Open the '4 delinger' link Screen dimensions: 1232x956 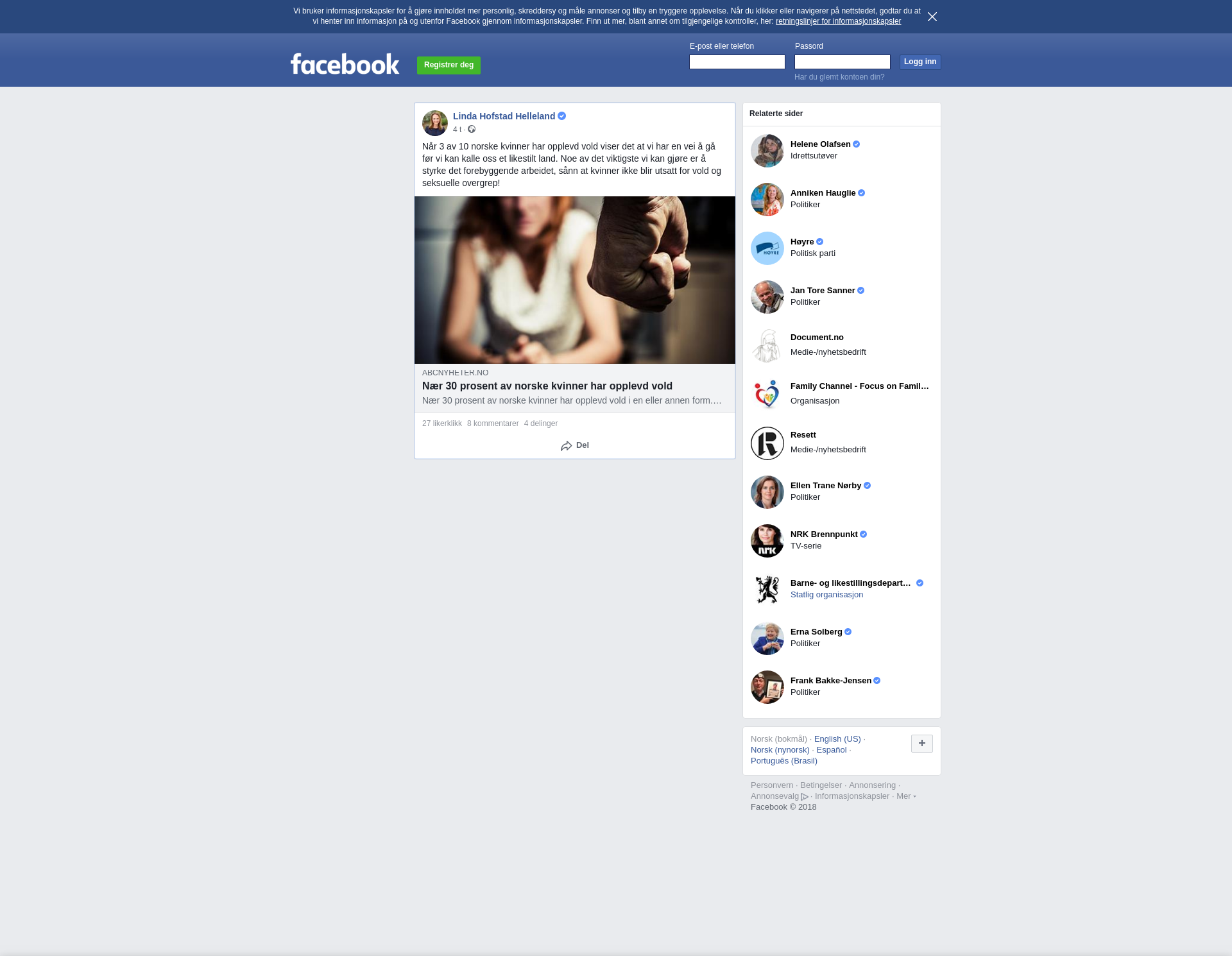(540, 423)
